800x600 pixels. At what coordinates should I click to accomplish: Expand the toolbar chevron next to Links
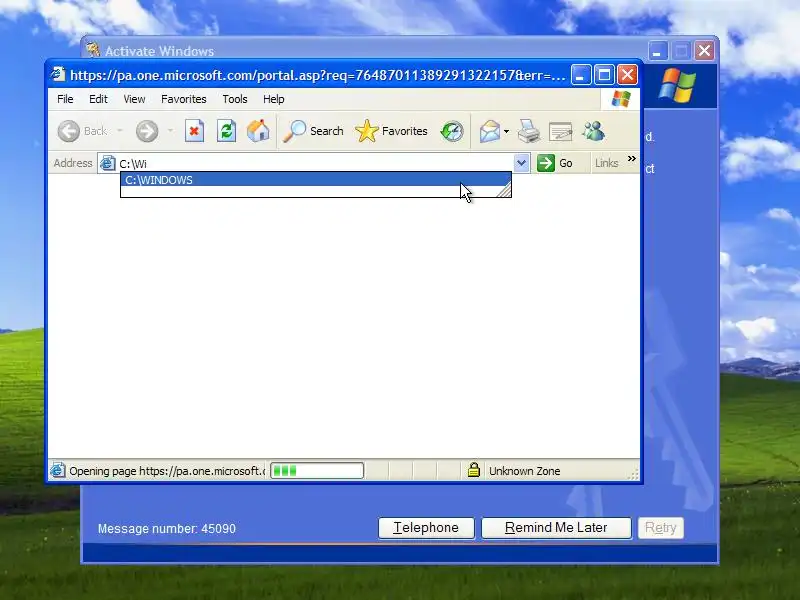pyautogui.click(x=632, y=159)
